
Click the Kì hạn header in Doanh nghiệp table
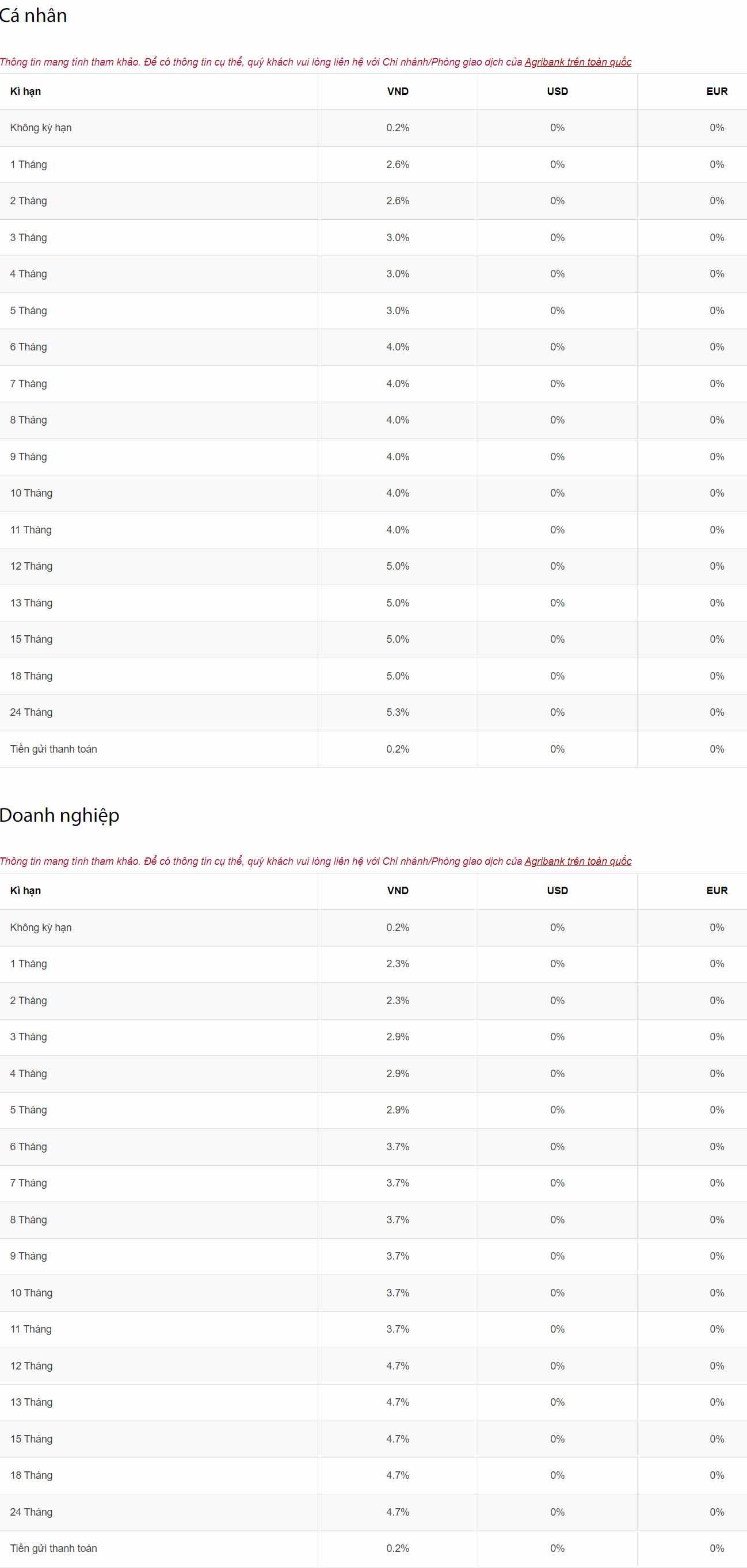25,891
